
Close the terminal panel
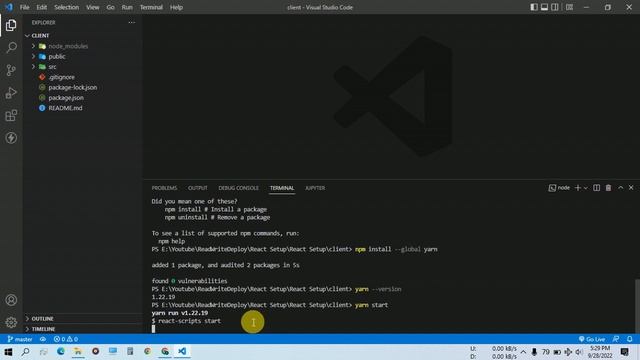pos(631,188)
